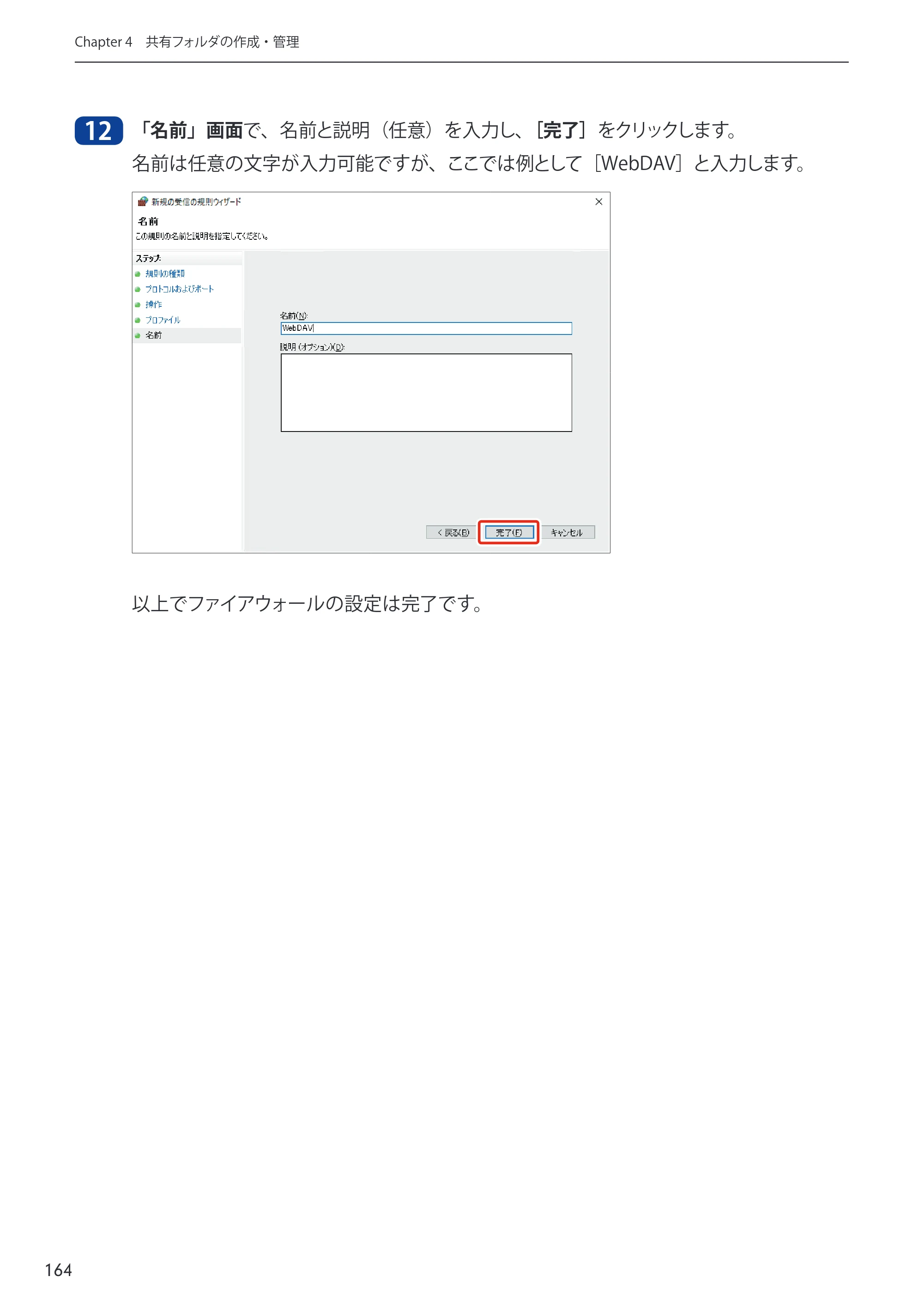Screen dimensions: 924x1307
Task: Focus the 名前(N) field containing WebDAV
Action: coord(426,328)
